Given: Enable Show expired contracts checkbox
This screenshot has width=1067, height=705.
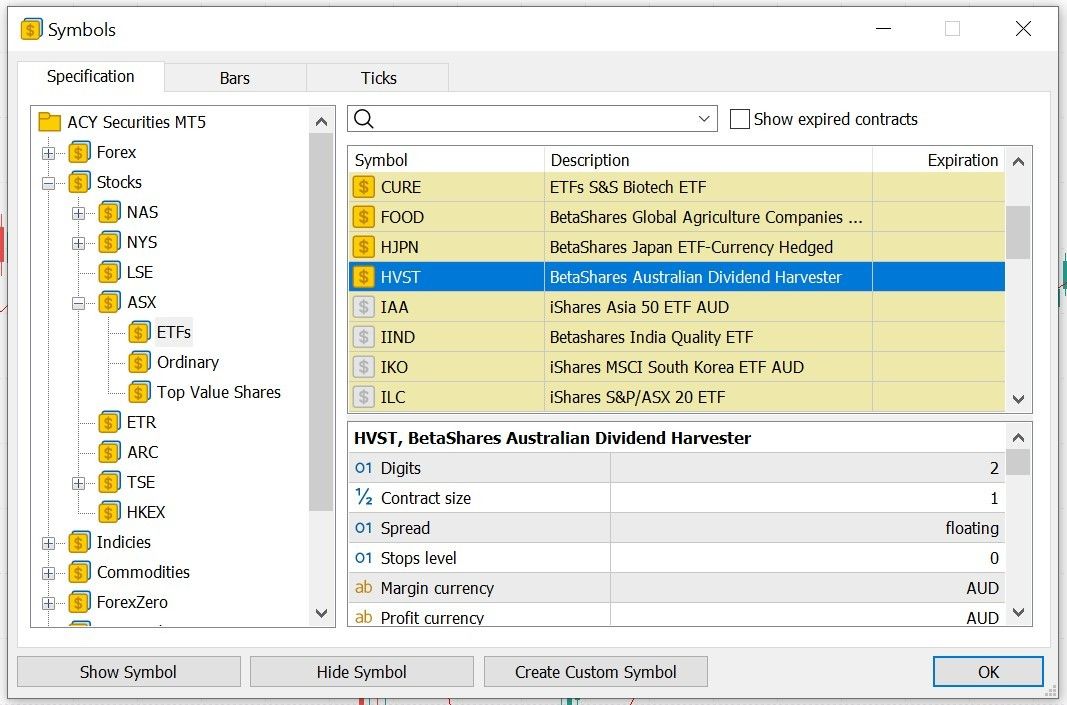Looking at the screenshot, I should [740, 119].
